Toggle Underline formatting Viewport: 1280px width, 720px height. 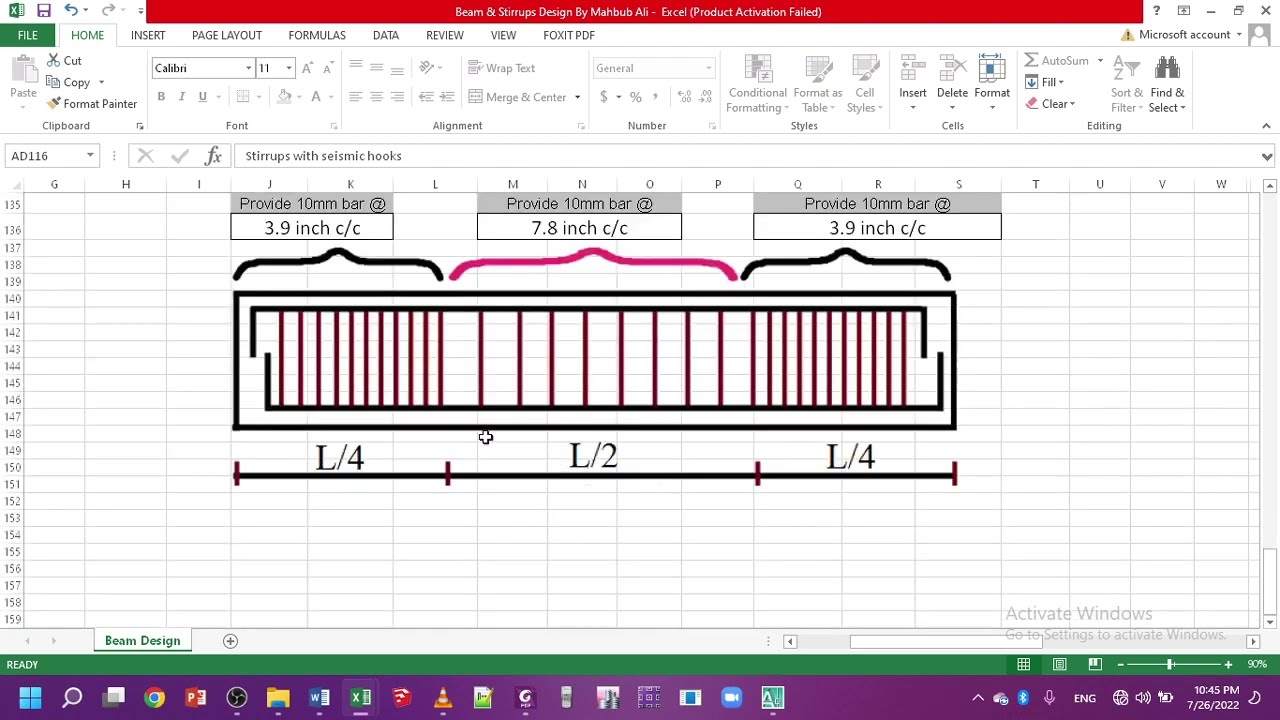coord(202,97)
